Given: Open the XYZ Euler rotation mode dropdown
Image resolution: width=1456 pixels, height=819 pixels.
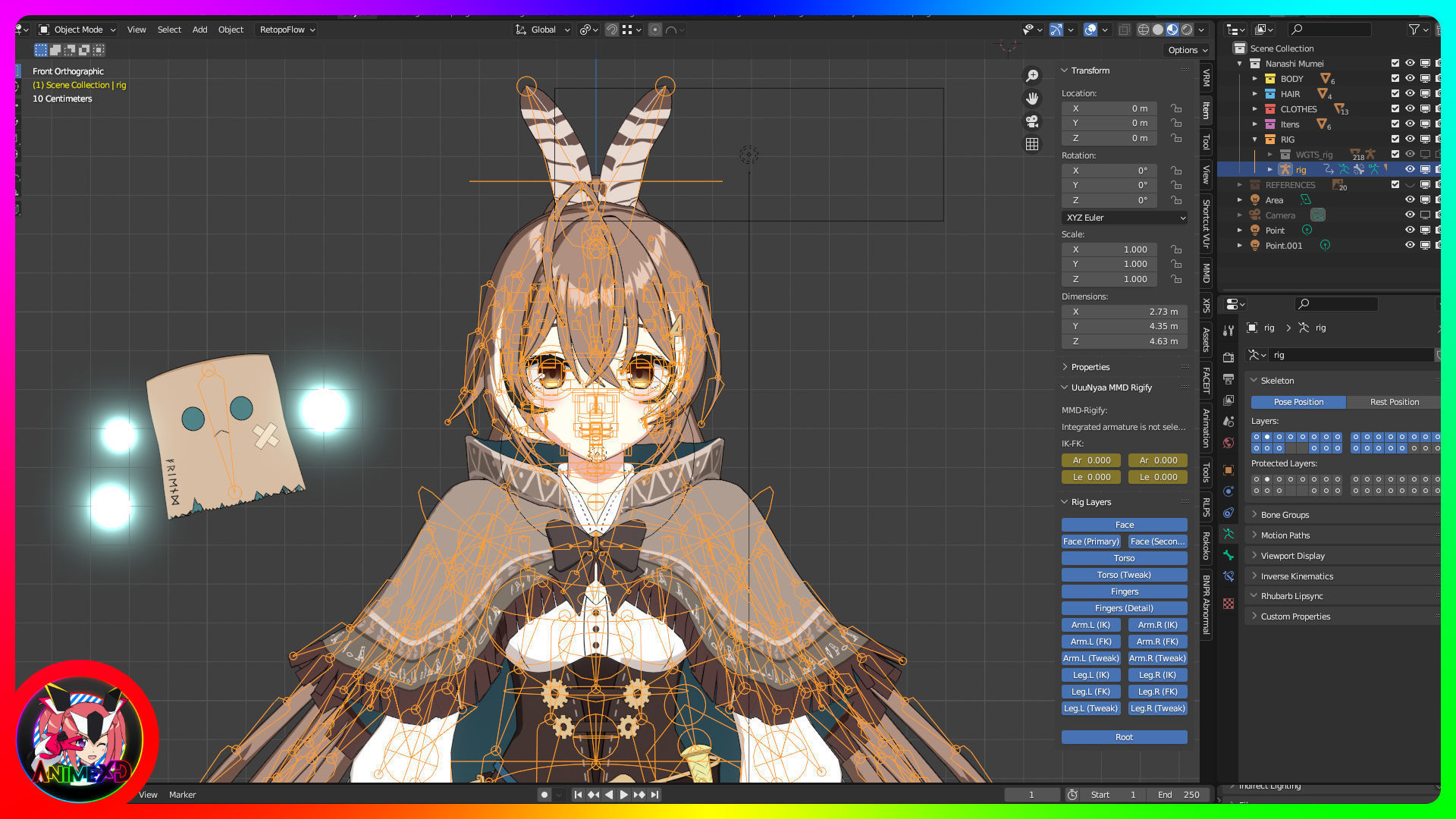Looking at the screenshot, I should point(1125,218).
